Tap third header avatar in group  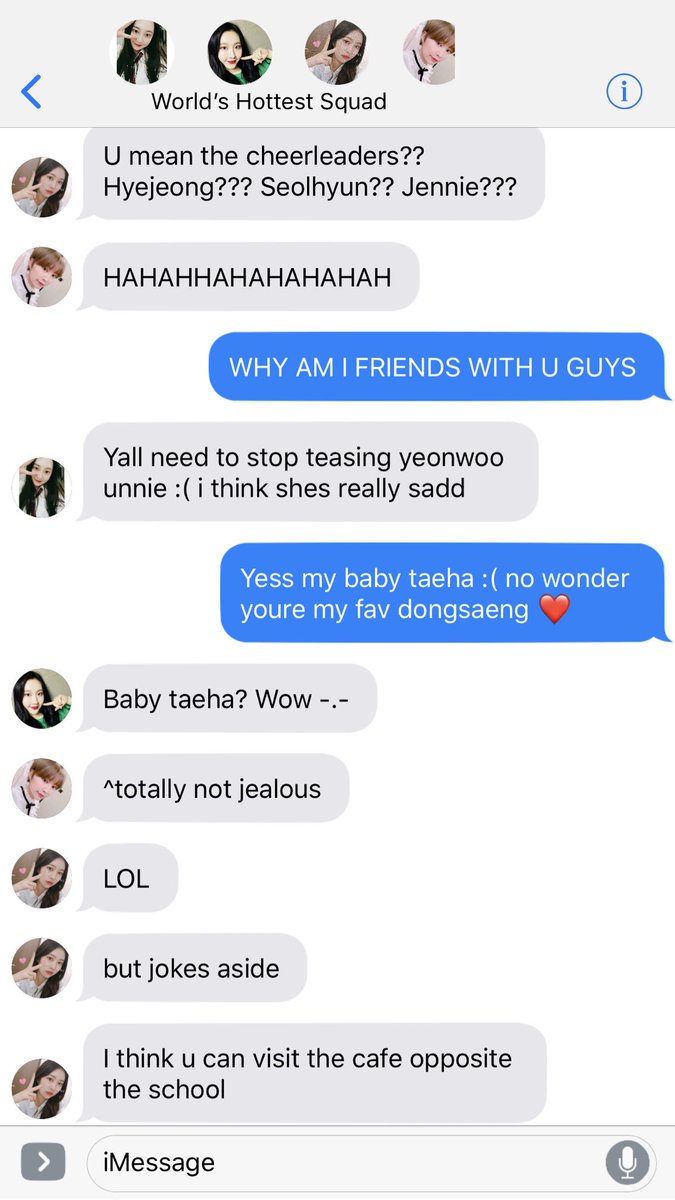point(337,52)
